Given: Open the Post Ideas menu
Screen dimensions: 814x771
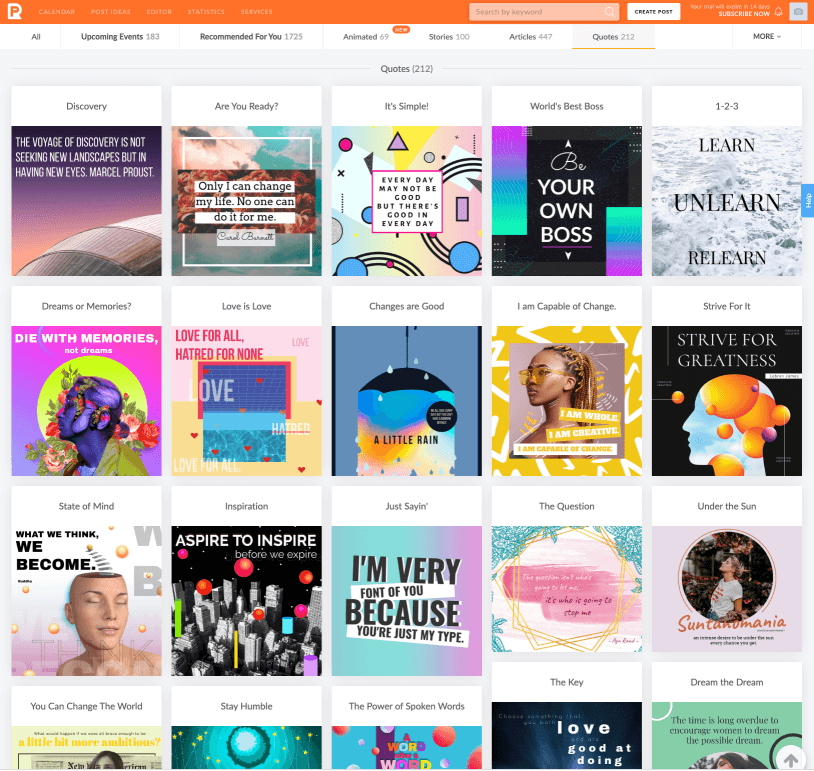Looking at the screenshot, I should (111, 11).
